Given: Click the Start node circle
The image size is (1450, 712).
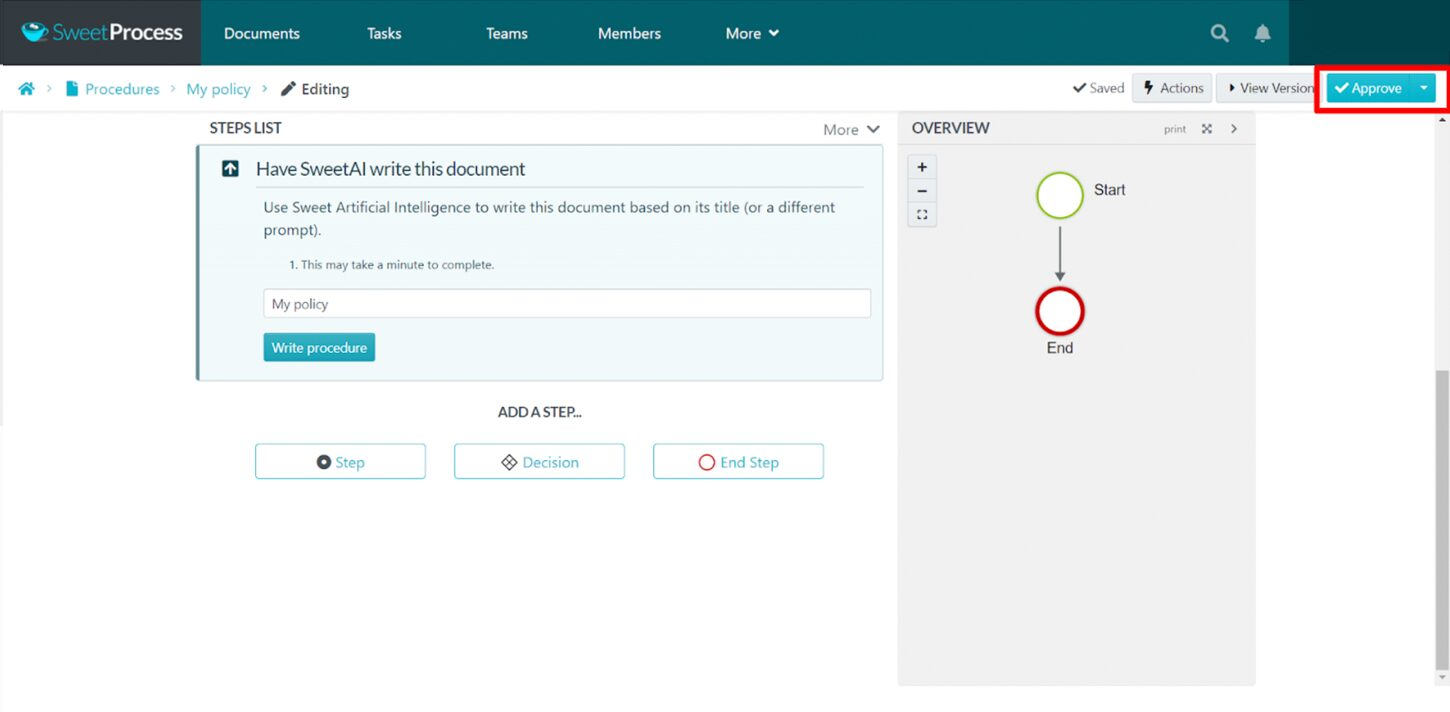Looking at the screenshot, I should [1060, 195].
